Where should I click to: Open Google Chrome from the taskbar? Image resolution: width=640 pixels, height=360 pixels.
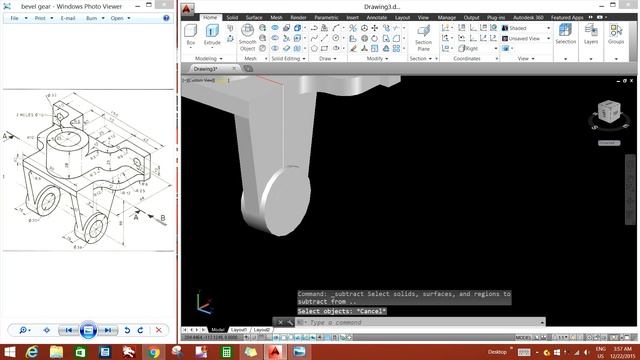[153, 352]
